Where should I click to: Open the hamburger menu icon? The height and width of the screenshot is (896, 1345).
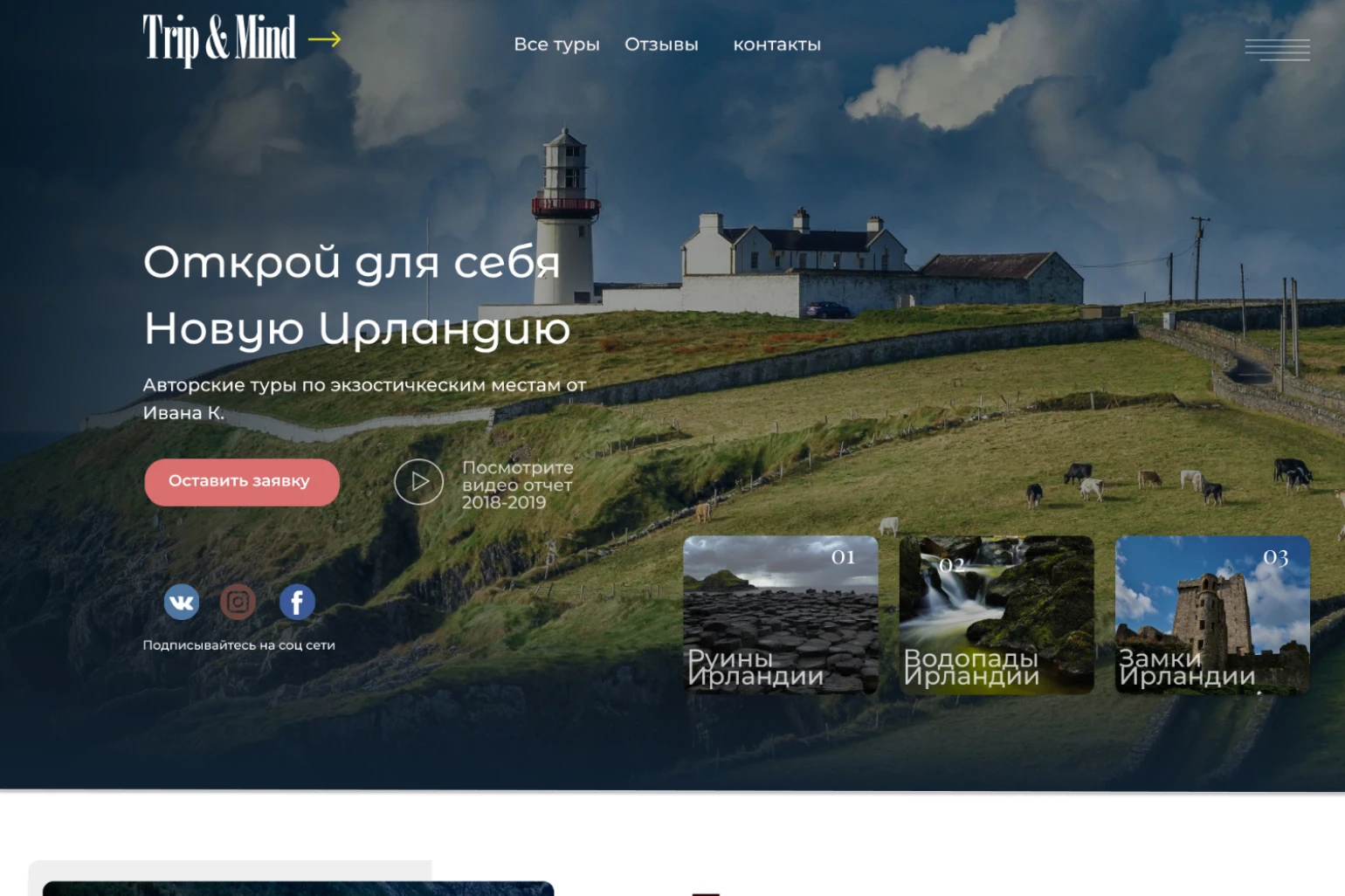pos(1277,50)
